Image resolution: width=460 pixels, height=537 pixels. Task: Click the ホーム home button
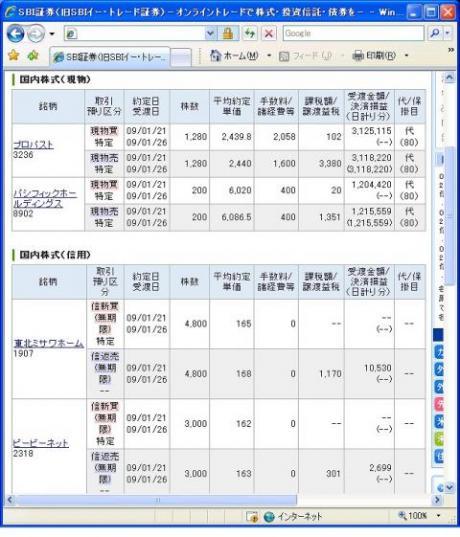[x=234, y=55]
